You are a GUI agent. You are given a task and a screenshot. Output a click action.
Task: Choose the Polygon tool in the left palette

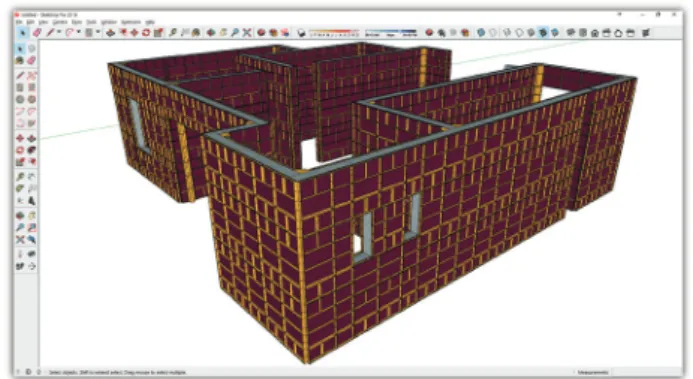pyautogui.click(x=32, y=99)
